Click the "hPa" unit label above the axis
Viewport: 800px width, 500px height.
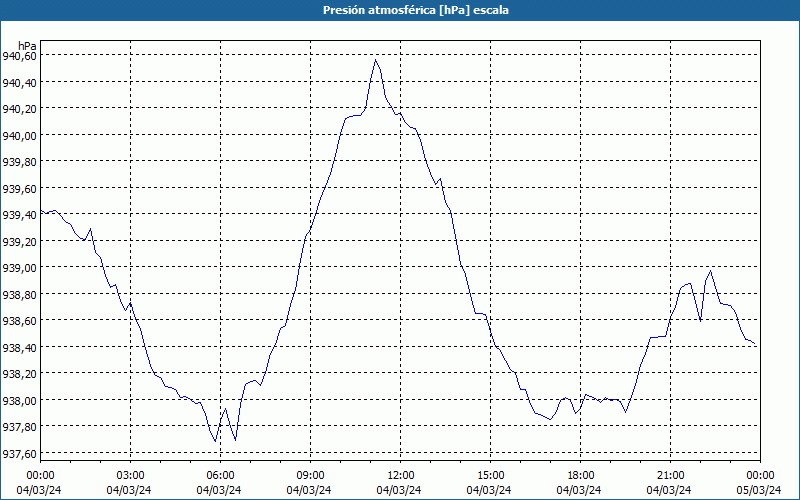click(x=27, y=46)
